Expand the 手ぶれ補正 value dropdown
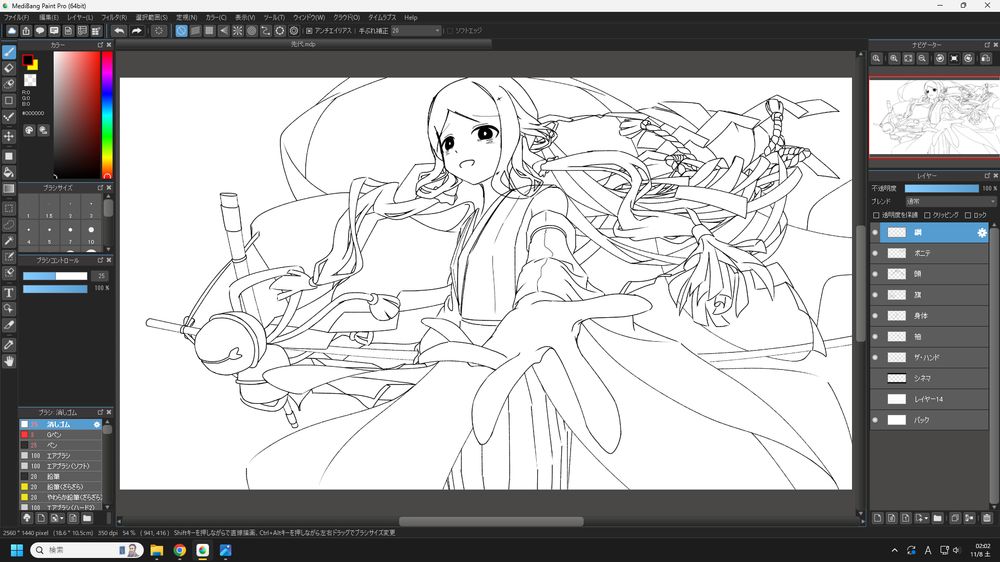The image size is (1000, 562). click(437, 31)
